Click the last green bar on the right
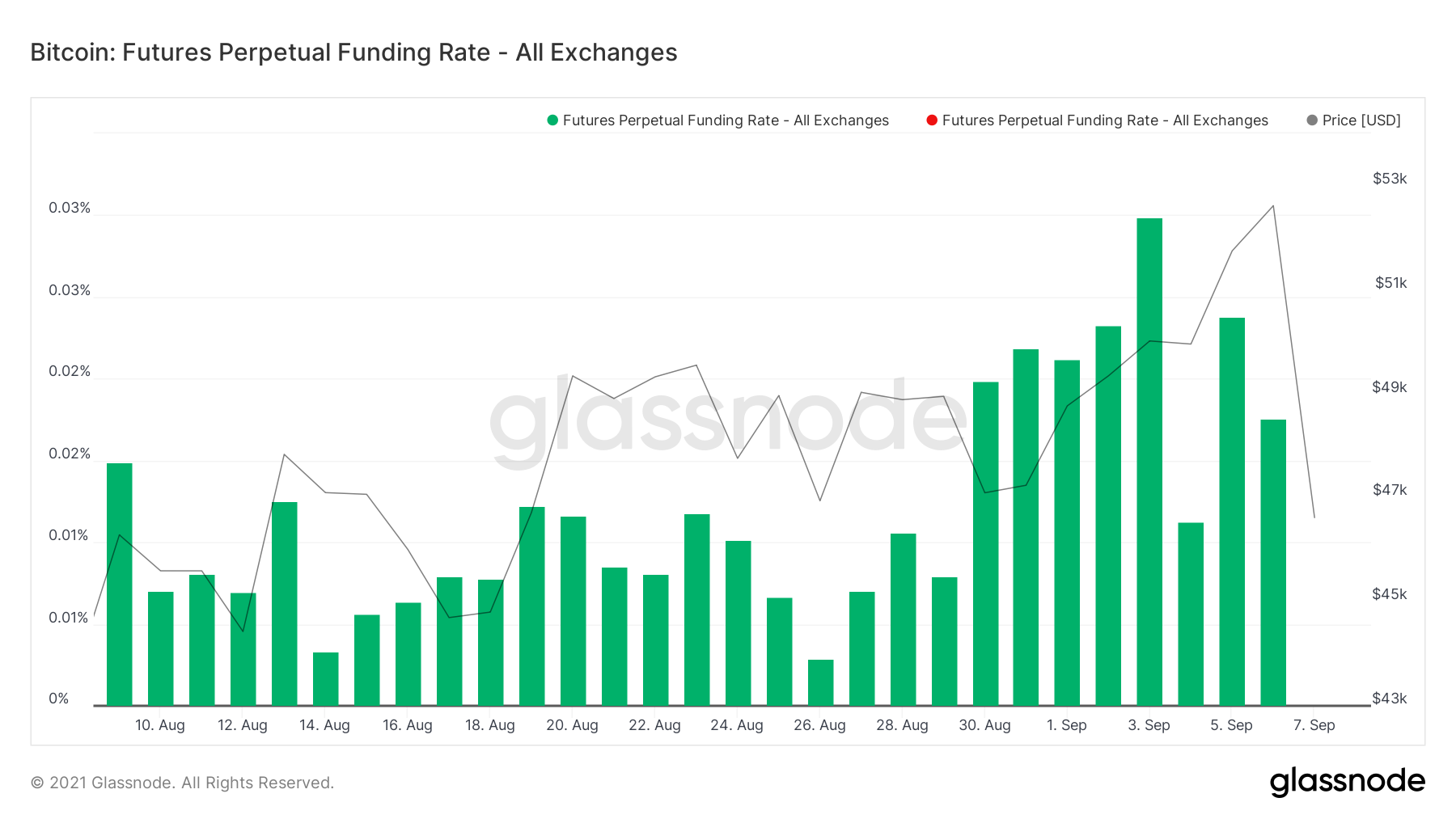The width and height of the screenshot is (1456, 819). (1273, 562)
